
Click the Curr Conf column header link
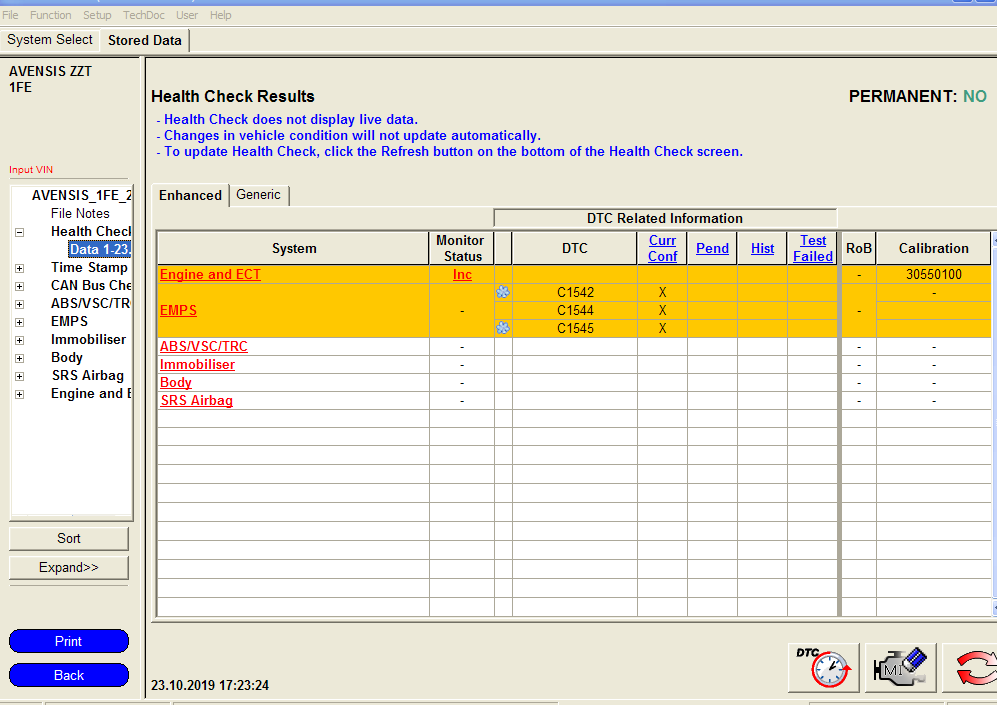(x=662, y=248)
